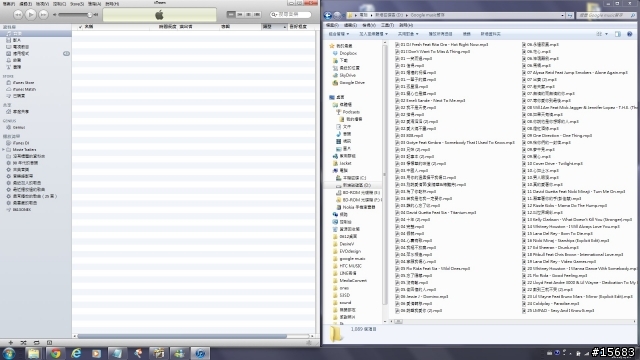
Task: Open Organize dropdown in Explorer toolbar
Action: coord(338,34)
